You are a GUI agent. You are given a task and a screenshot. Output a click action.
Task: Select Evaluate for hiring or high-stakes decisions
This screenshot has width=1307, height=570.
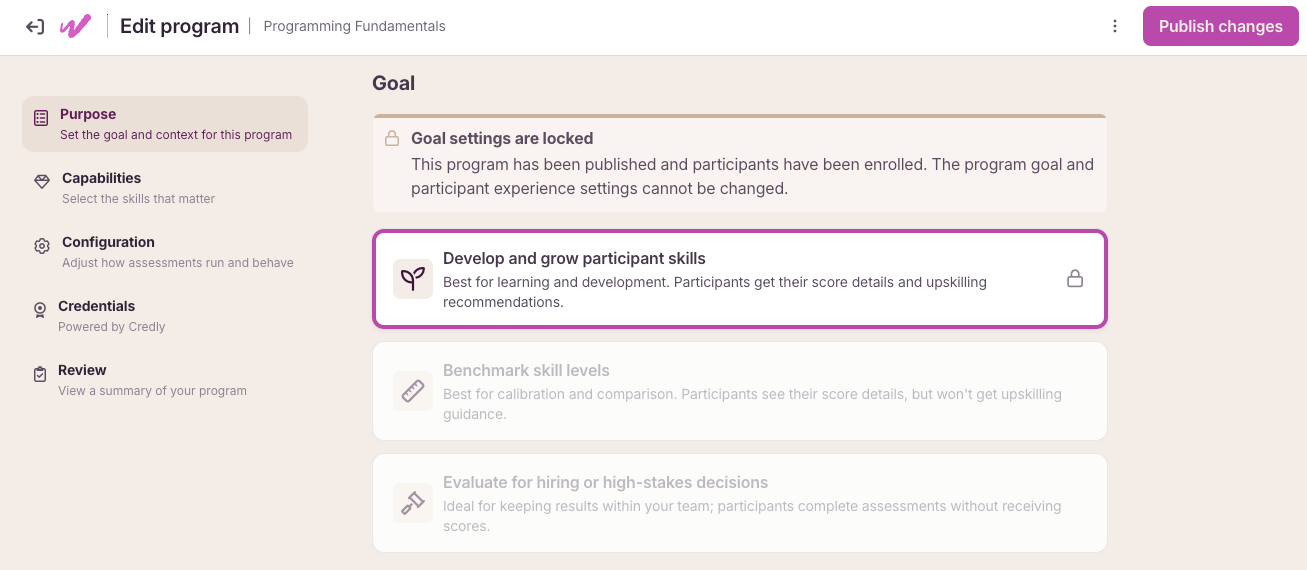coord(740,503)
